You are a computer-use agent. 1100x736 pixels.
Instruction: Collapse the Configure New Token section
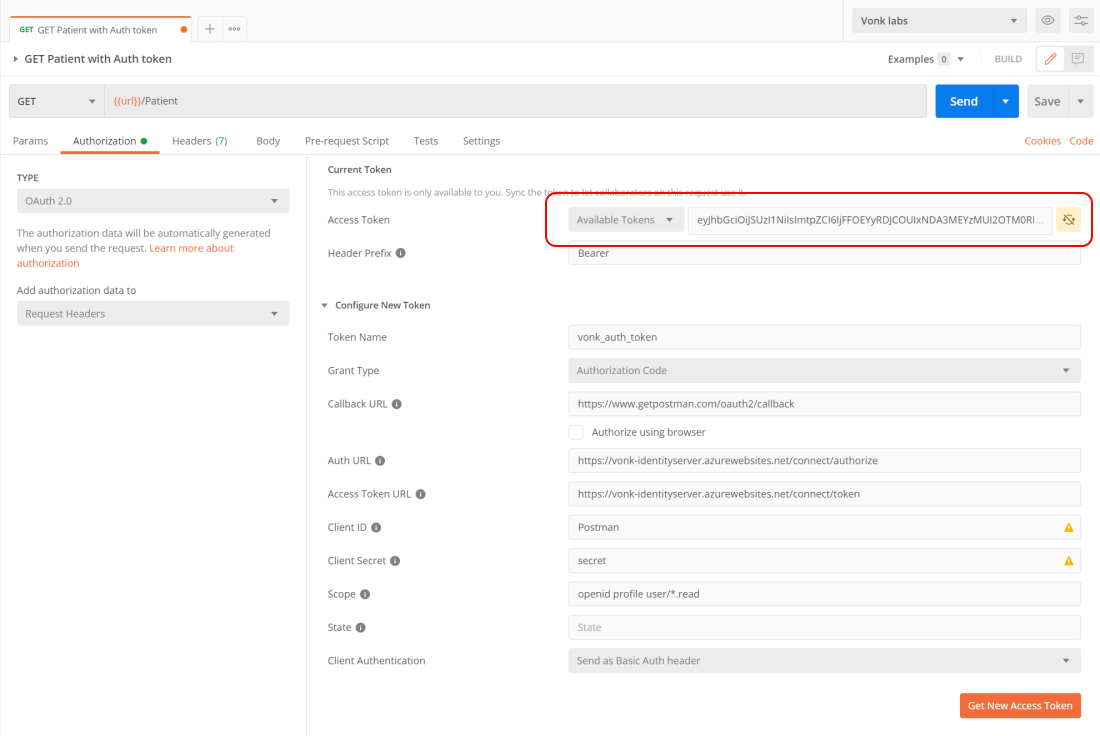click(324, 305)
